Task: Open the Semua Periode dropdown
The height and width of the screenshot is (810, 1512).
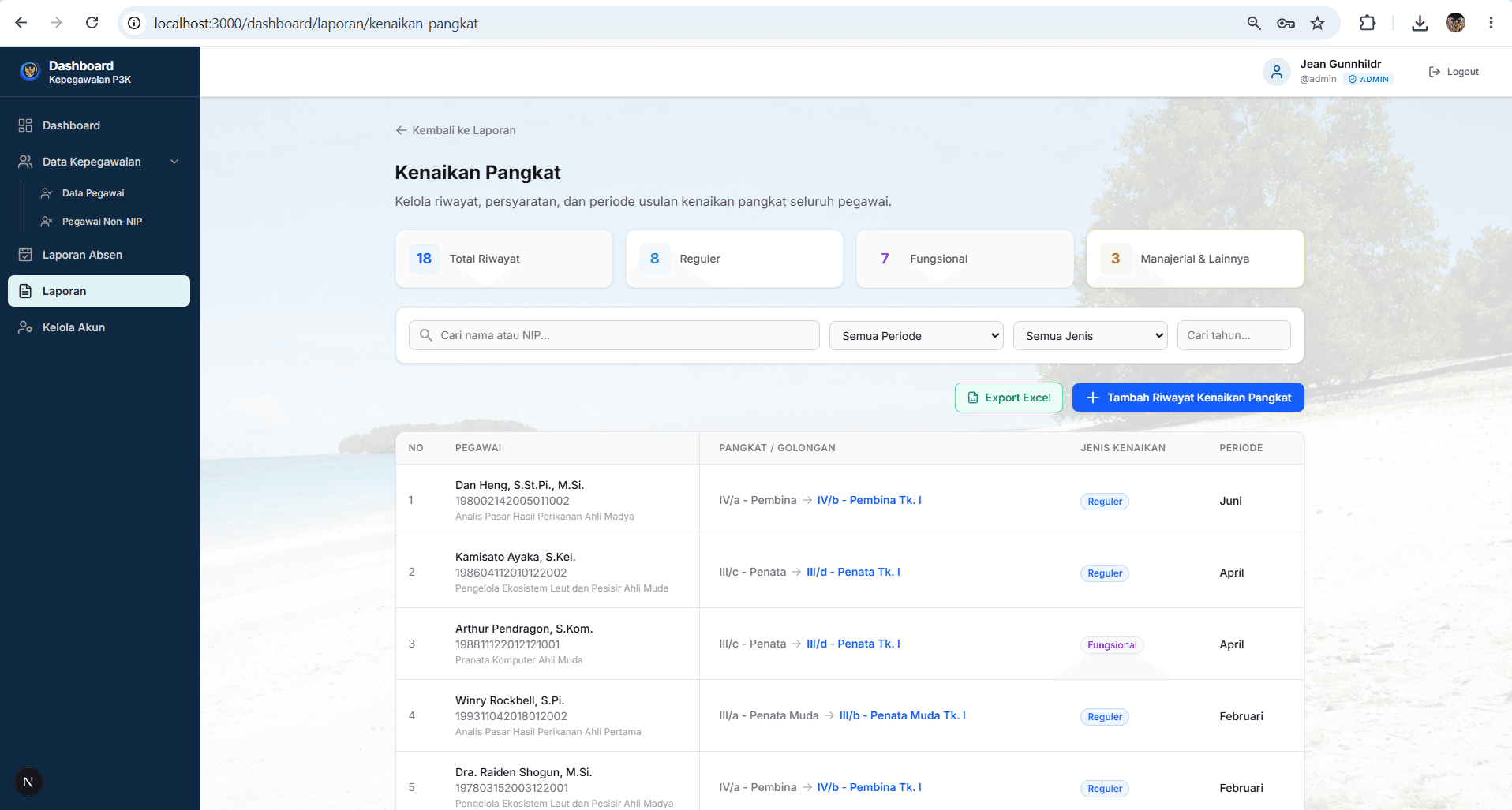Action: [916, 335]
